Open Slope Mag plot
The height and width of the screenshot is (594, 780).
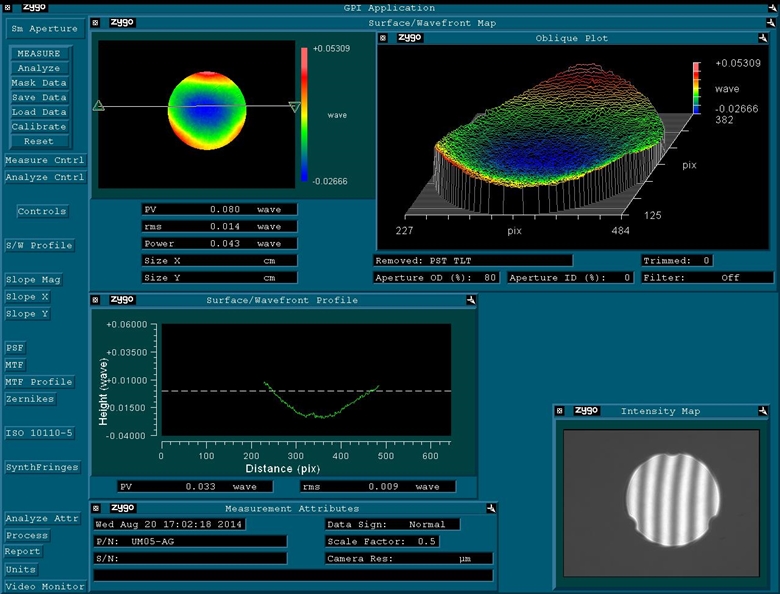34,280
